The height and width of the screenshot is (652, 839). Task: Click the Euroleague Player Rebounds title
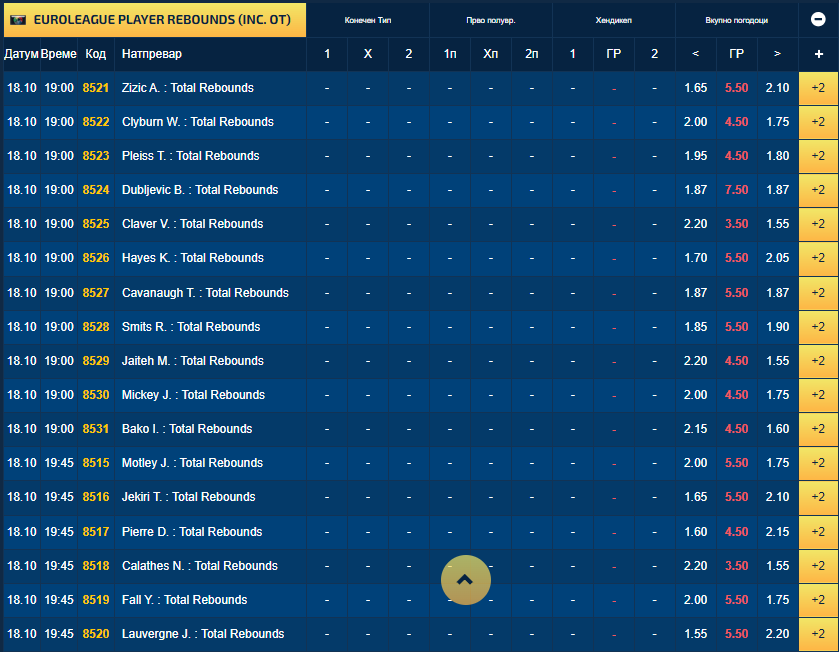pyautogui.click(x=162, y=20)
